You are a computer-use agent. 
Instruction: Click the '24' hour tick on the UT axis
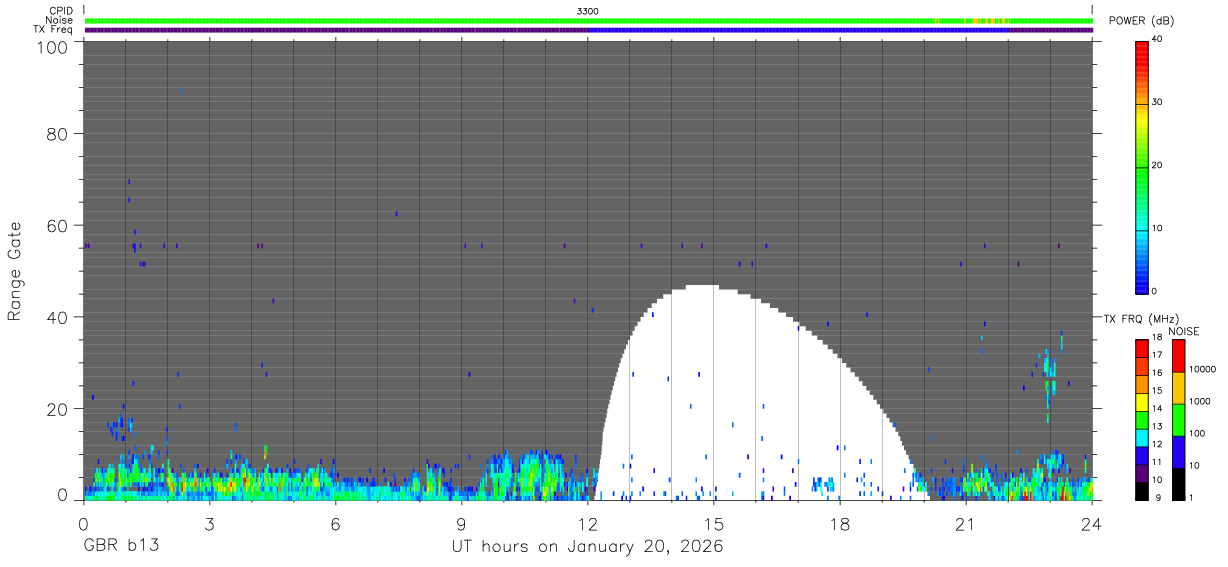pyautogui.click(x=1092, y=523)
